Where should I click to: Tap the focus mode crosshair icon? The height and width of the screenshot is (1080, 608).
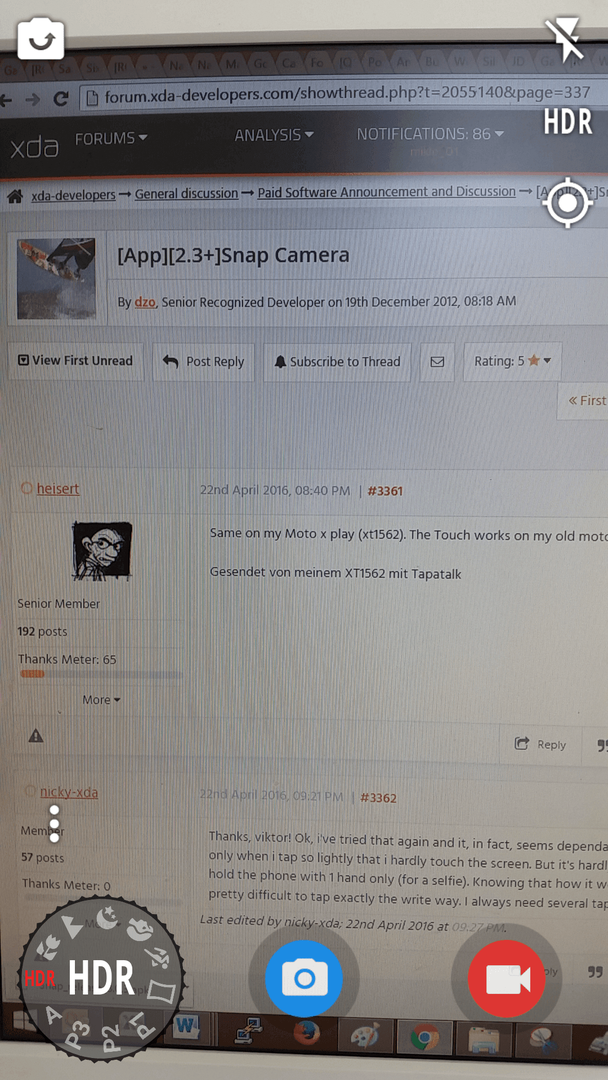(567, 202)
